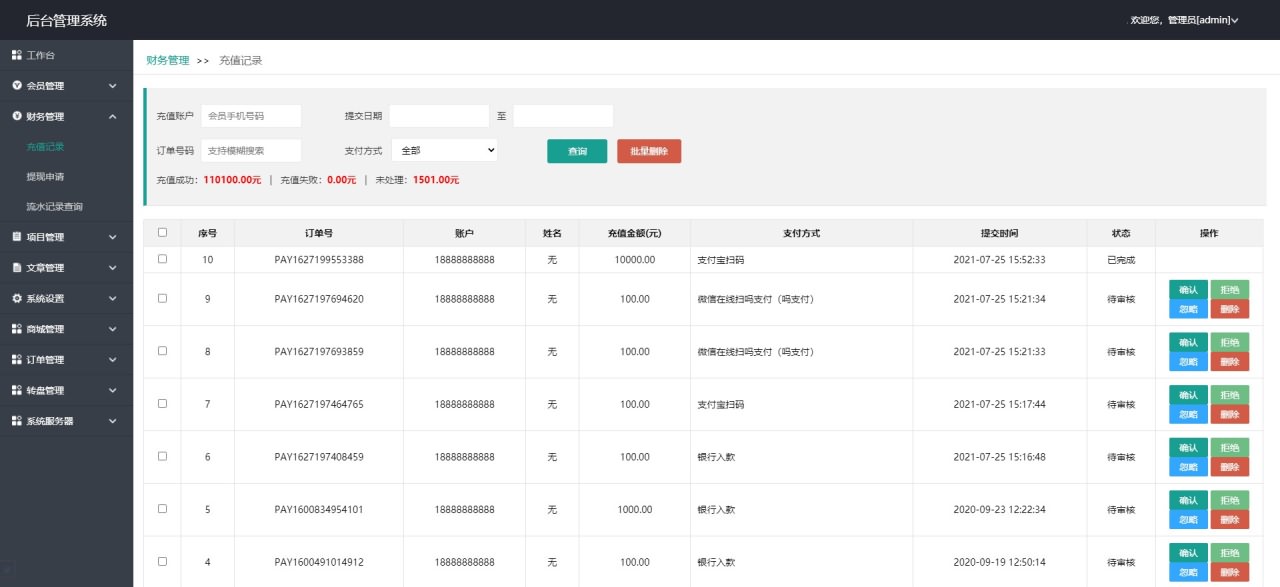
Task: Click the 查询 search button
Action: click(x=577, y=151)
